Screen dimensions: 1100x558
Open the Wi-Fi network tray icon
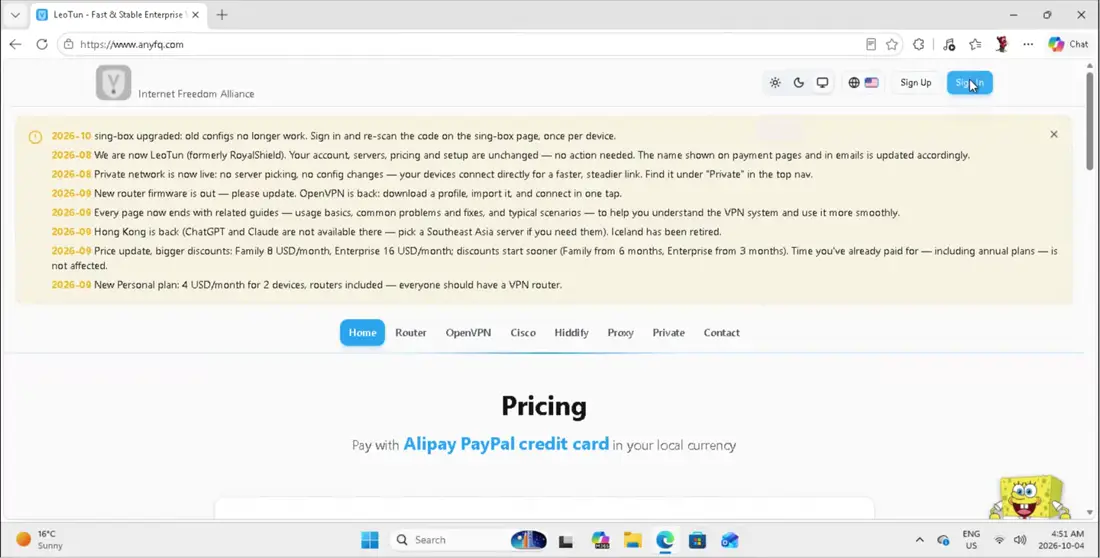pyautogui.click(x=999, y=540)
